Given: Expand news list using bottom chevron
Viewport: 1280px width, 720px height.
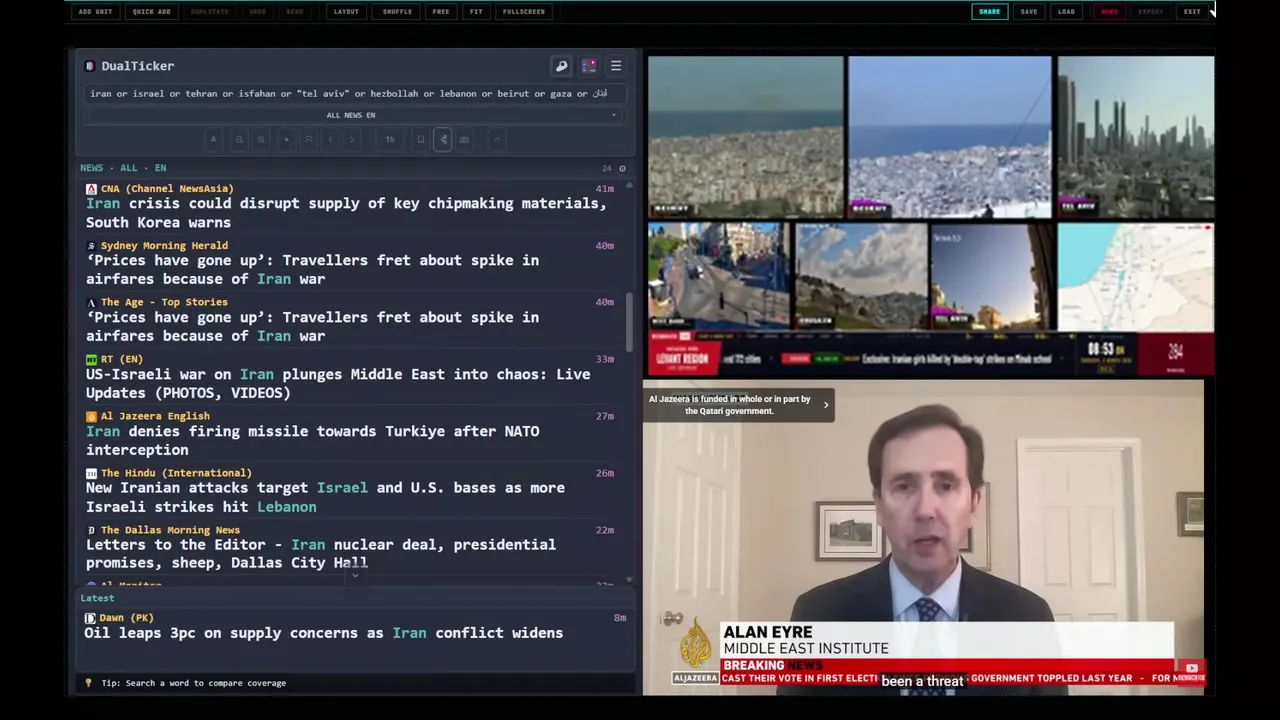Looking at the screenshot, I should [x=354, y=576].
